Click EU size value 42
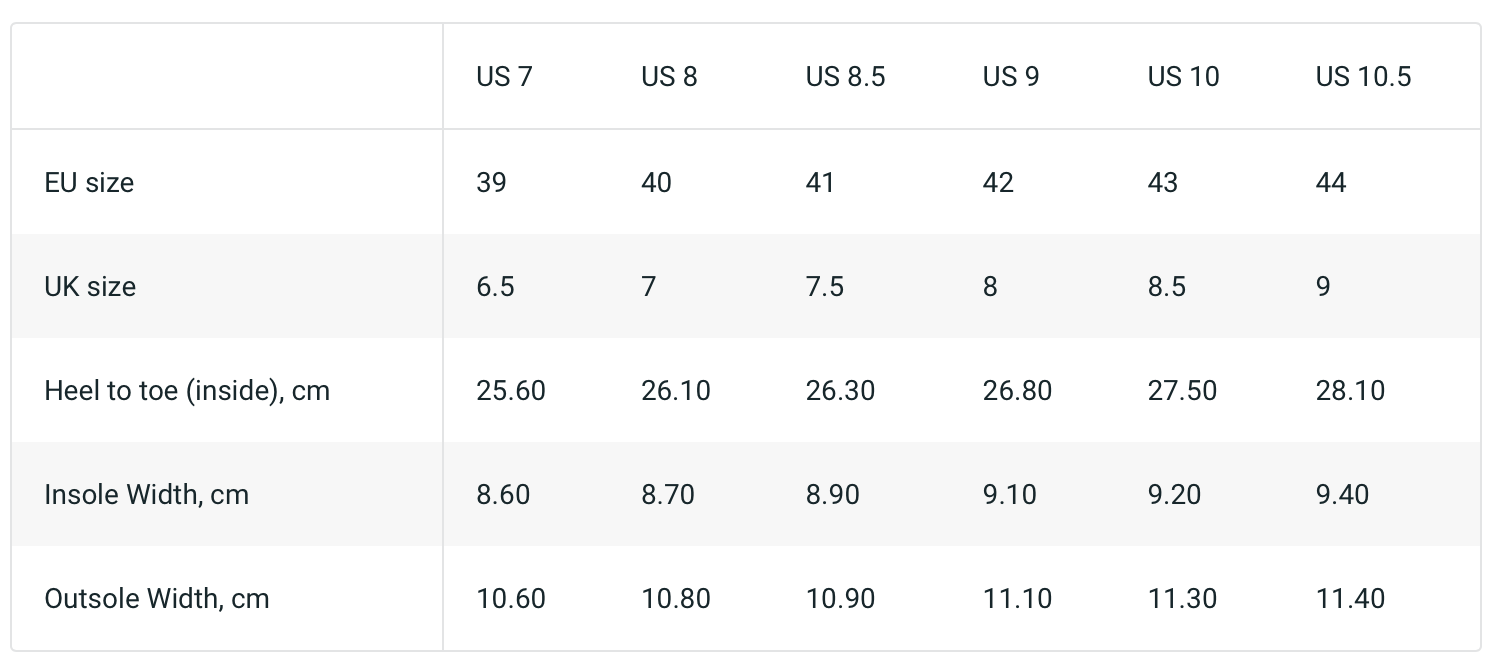 click(998, 182)
